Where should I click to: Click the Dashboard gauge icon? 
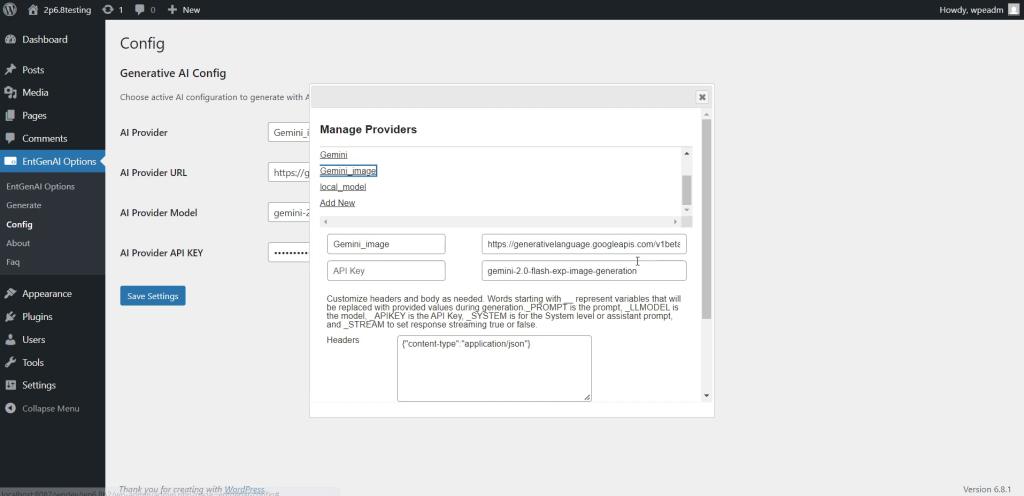pyautogui.click(x=10, y=40)
